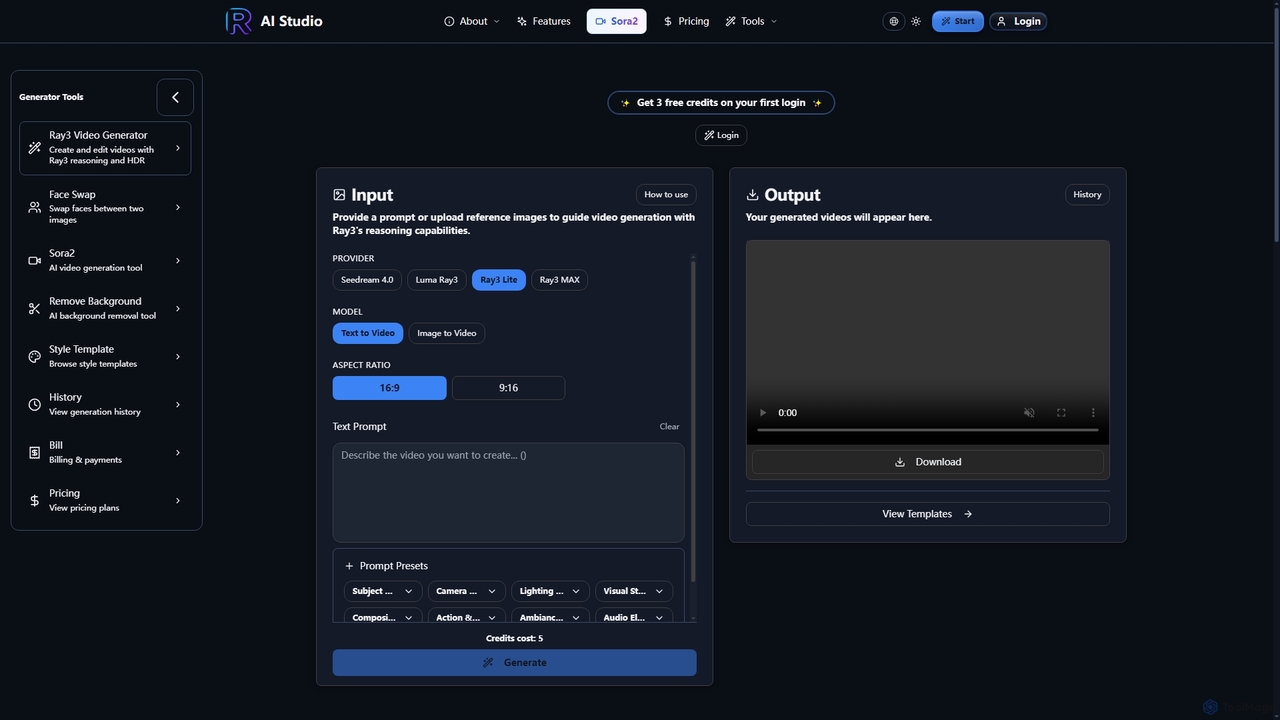
Task: Expand the Face Swap chevron
Action: point(178,207)
